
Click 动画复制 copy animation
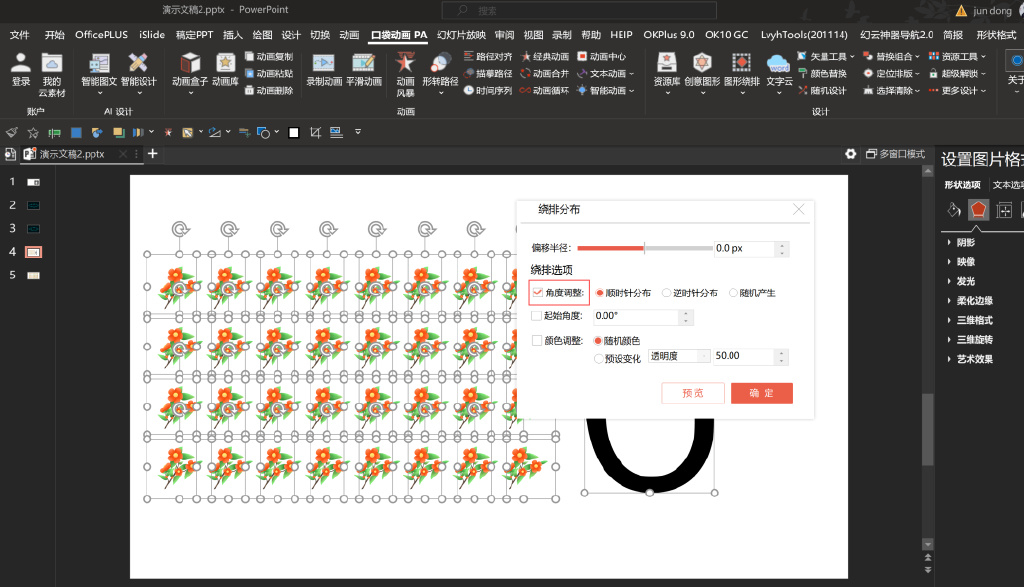point(269,57)
